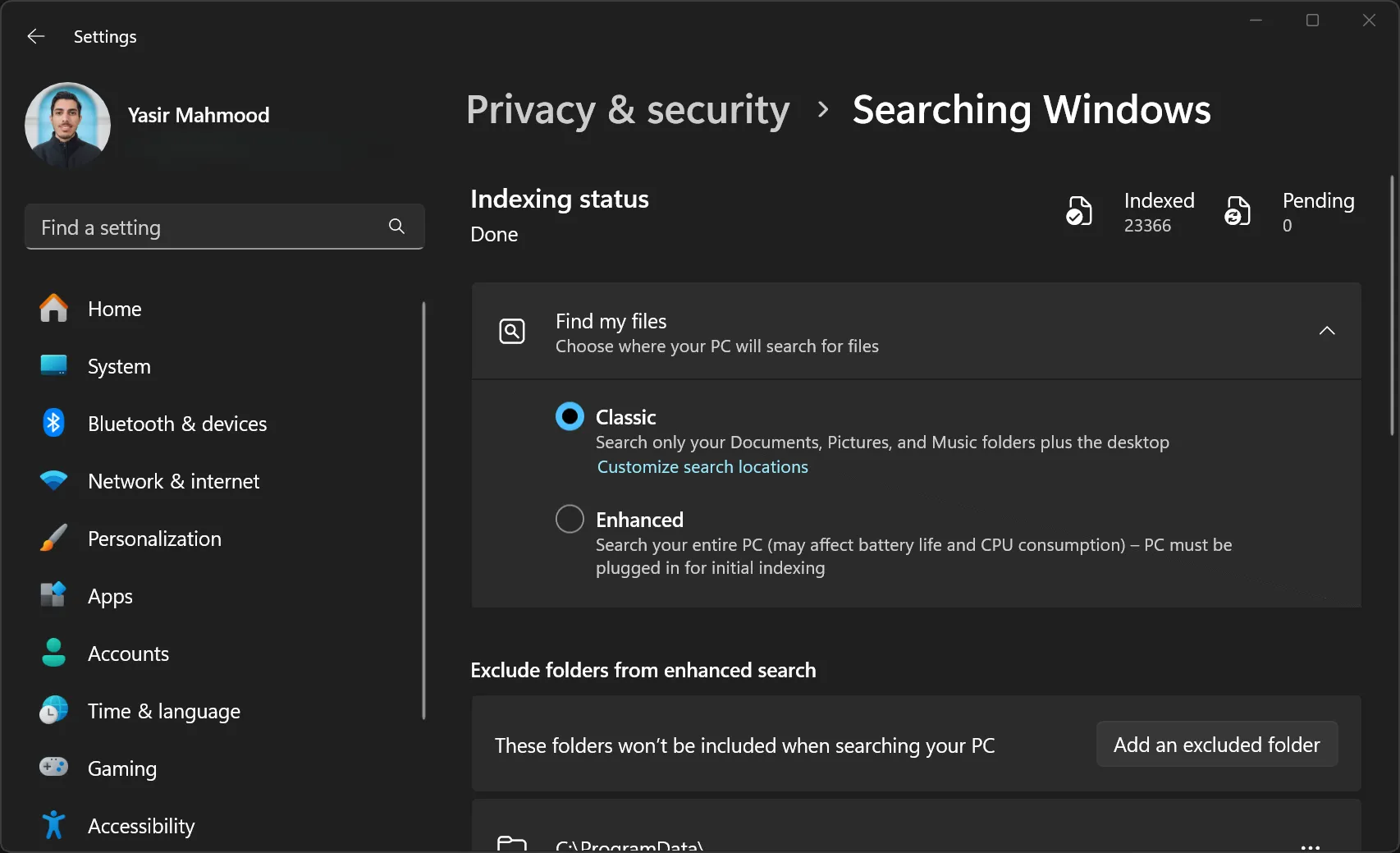Select the Classic search option
The width and height of the screenshot is (1400, 853).
pos(570,416)
